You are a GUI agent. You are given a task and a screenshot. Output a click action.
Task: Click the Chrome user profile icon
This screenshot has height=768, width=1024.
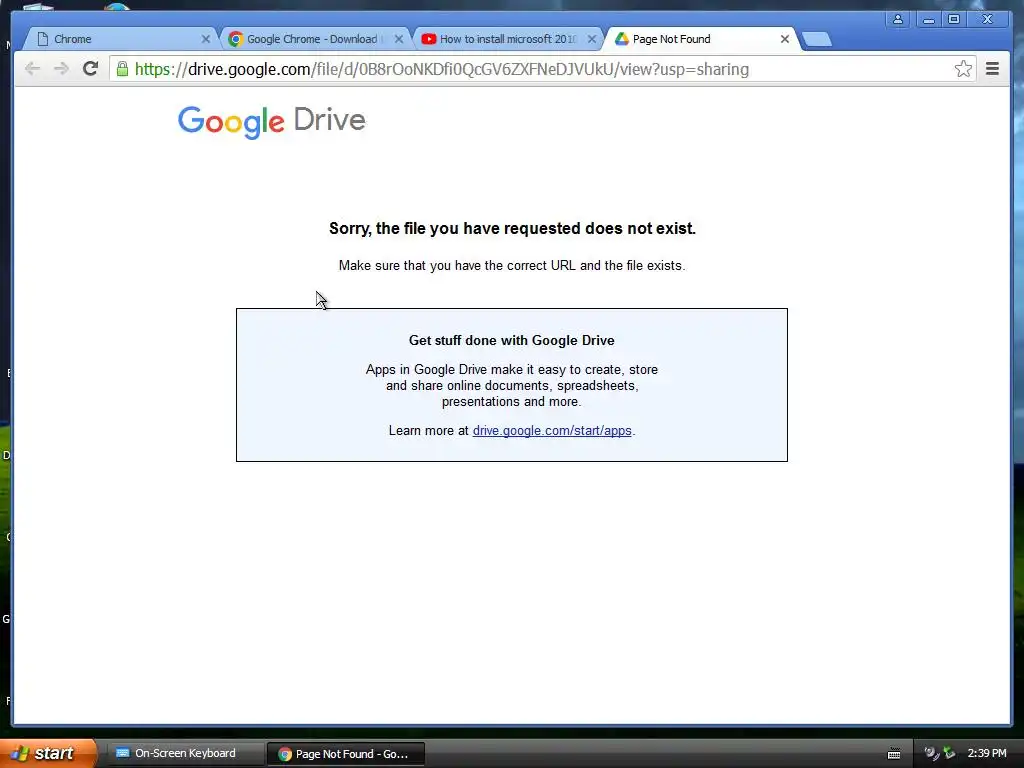click(x=898, y=20)
